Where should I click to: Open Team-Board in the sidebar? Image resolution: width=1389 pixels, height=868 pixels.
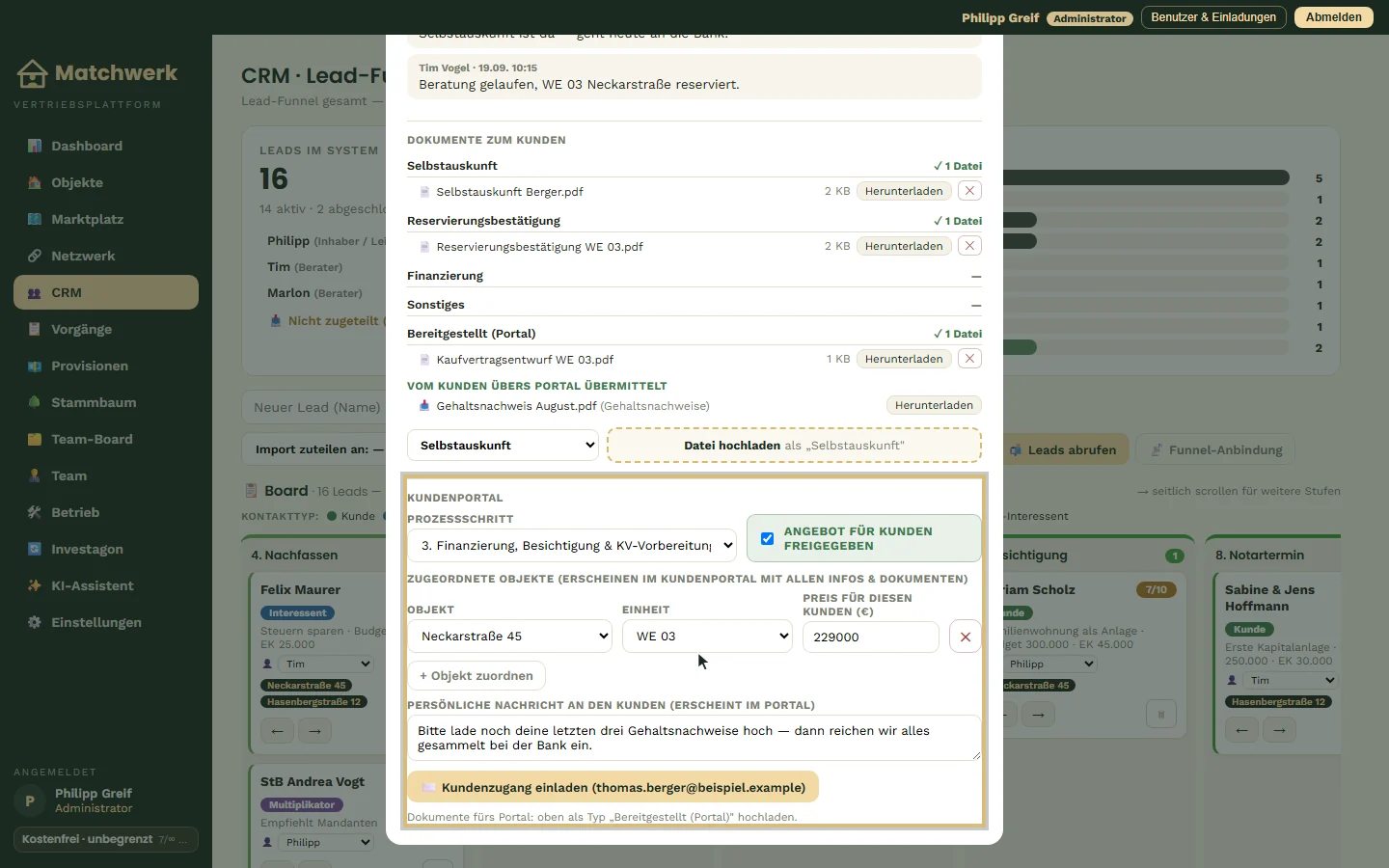coord(106,439)
